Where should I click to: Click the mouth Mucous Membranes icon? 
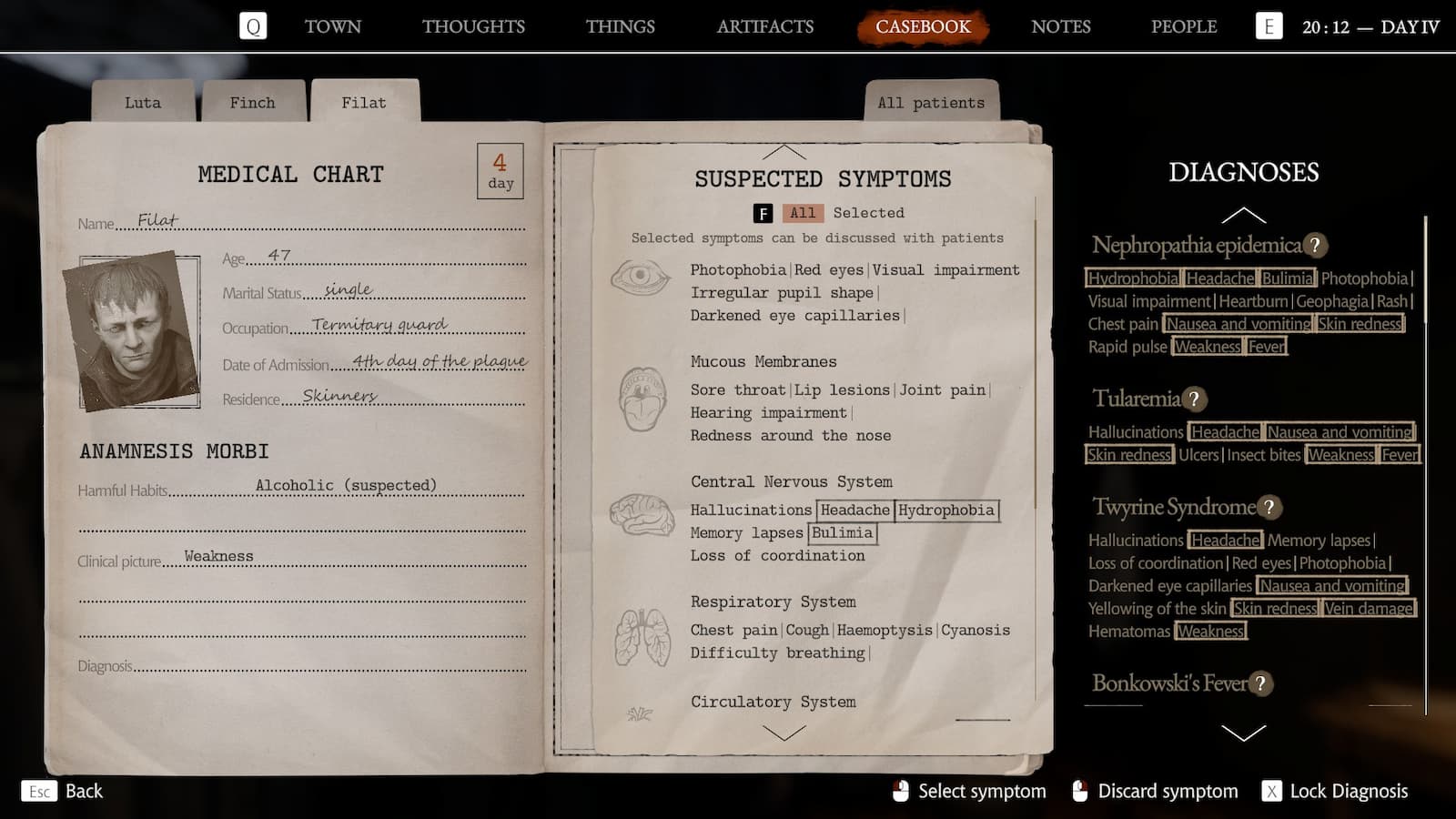coord(642,399)
